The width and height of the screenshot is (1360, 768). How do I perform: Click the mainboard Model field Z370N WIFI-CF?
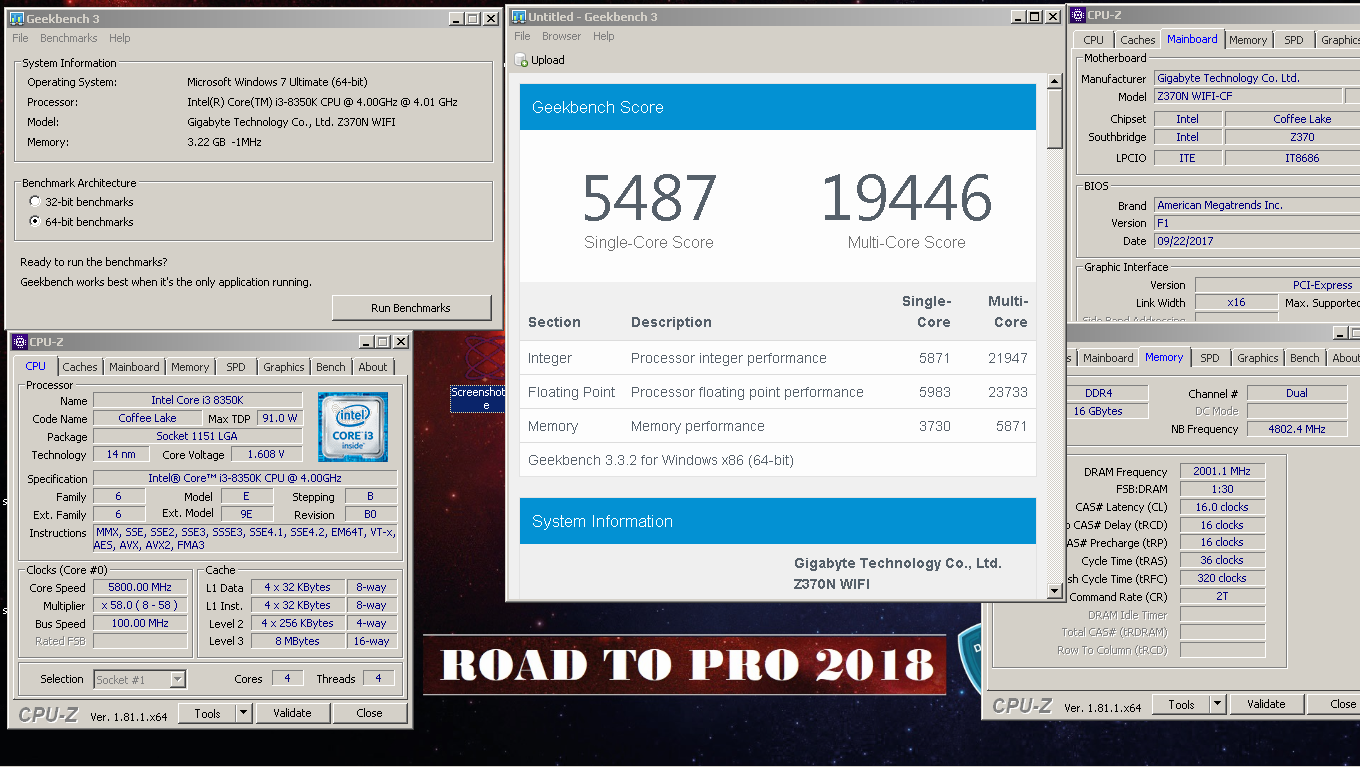coord(1248,96)
